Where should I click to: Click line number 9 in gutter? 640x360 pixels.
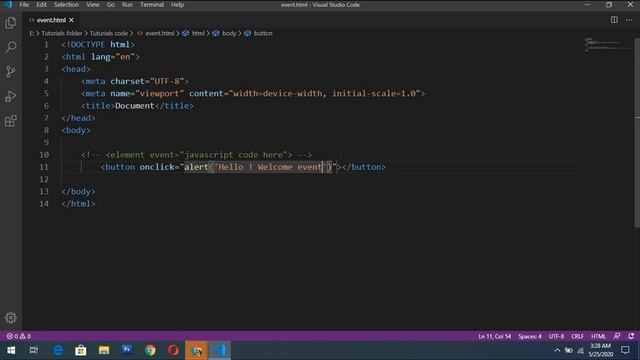pos(46,142)
